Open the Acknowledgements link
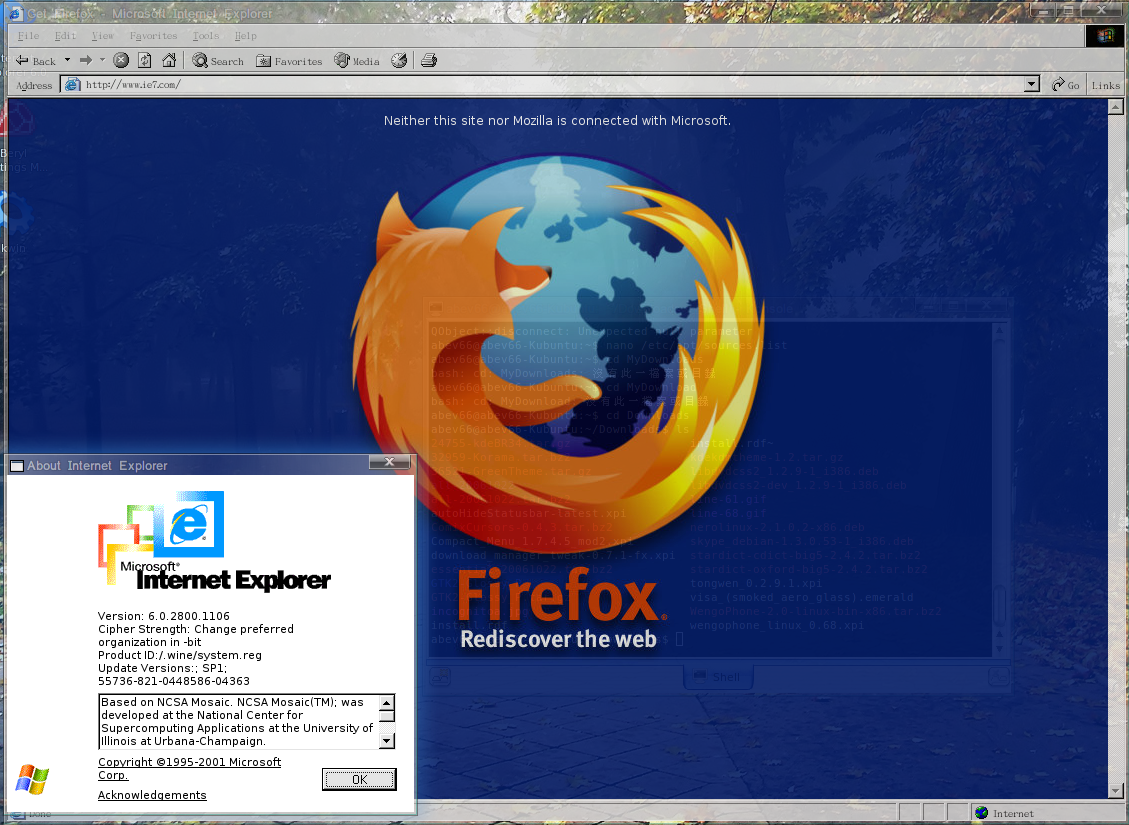1129x825 pixels. click(x=152, y=795)
